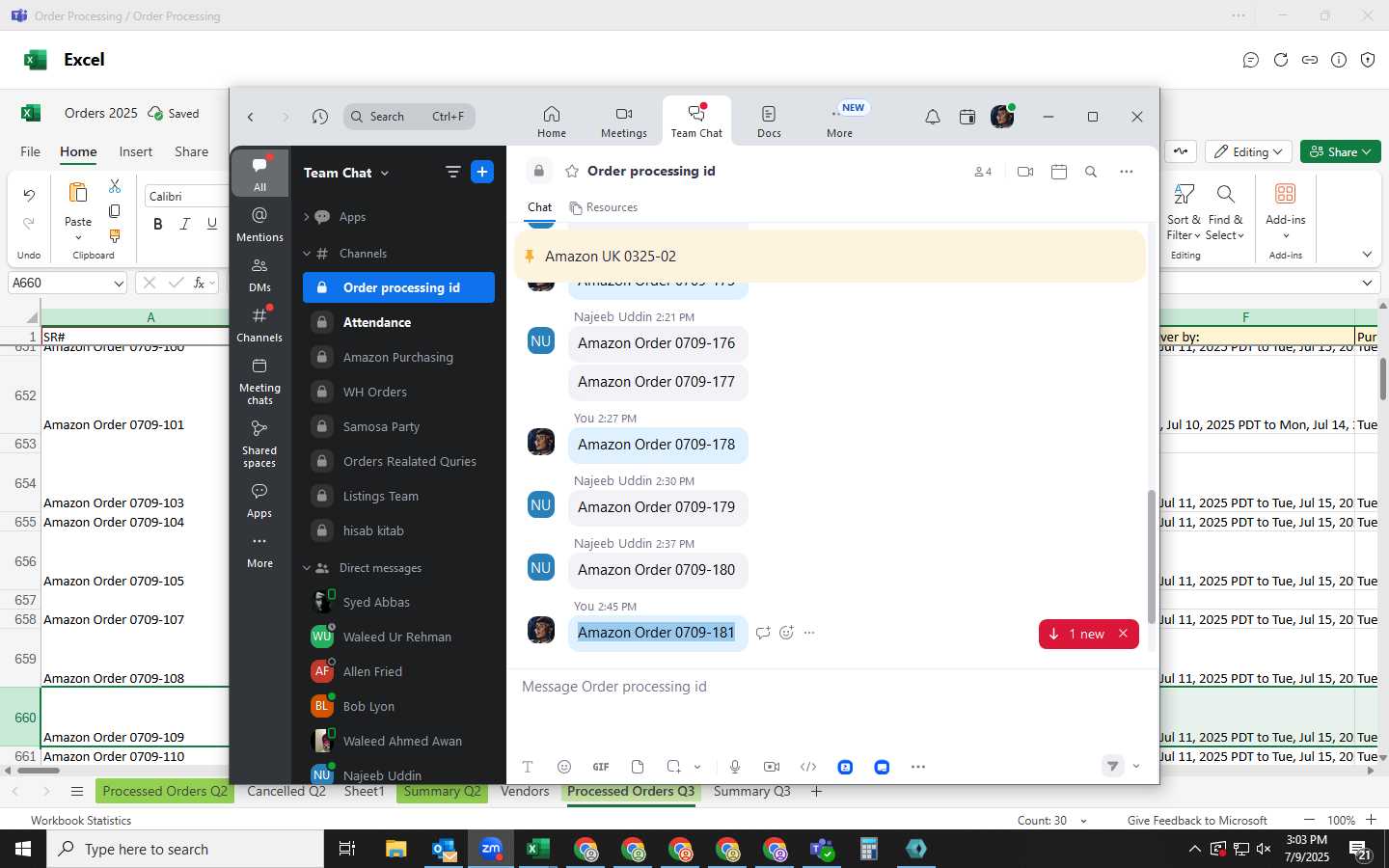Open Add-ins in the Excel ribbon
1389x868 pixels.
point(1285,208)
